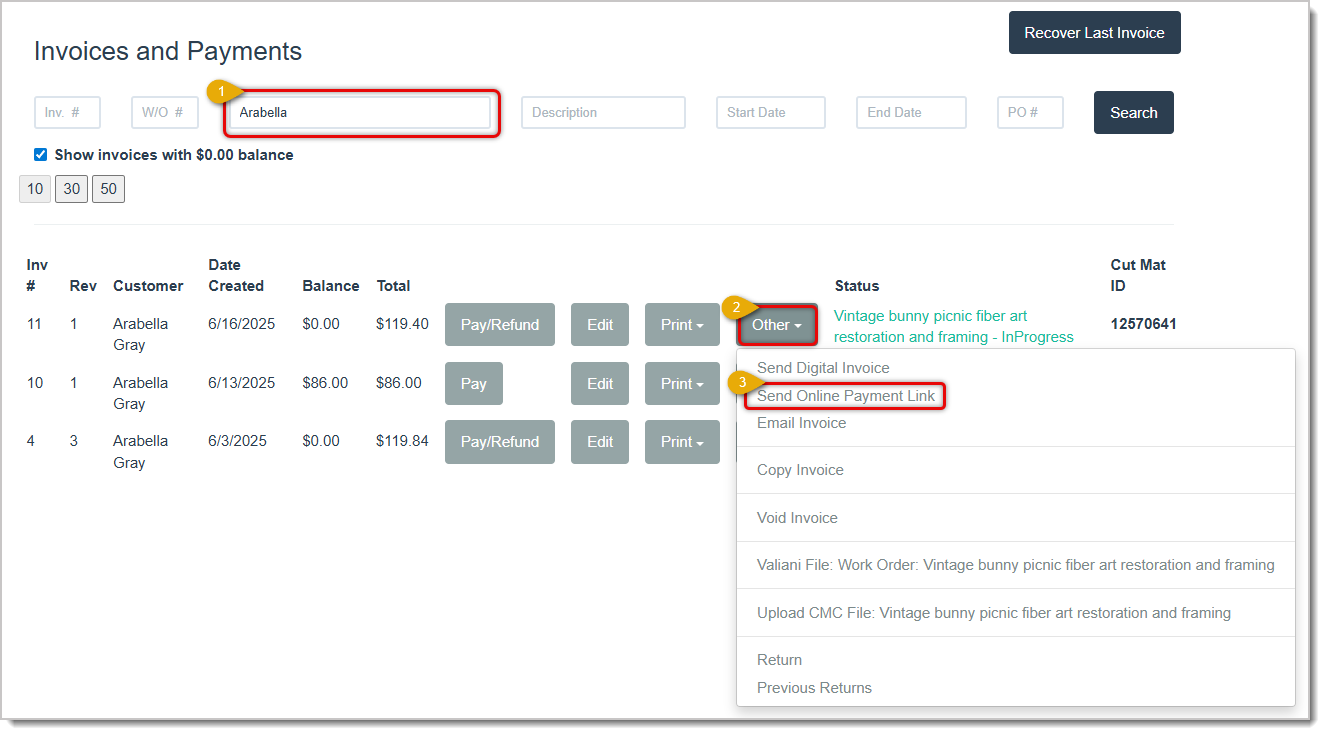Click the Start Date input field
The image size is (1325, 735).
click(x=770, y=112)
